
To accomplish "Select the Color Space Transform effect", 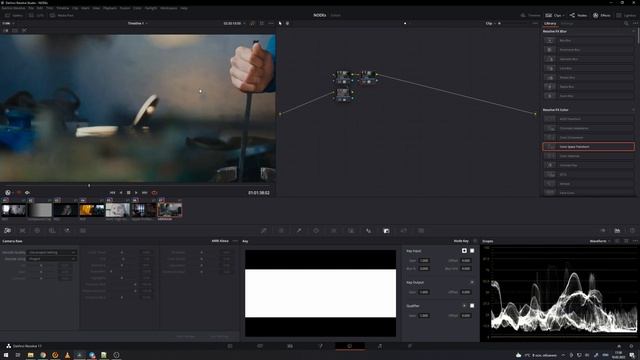I will 589,147.
